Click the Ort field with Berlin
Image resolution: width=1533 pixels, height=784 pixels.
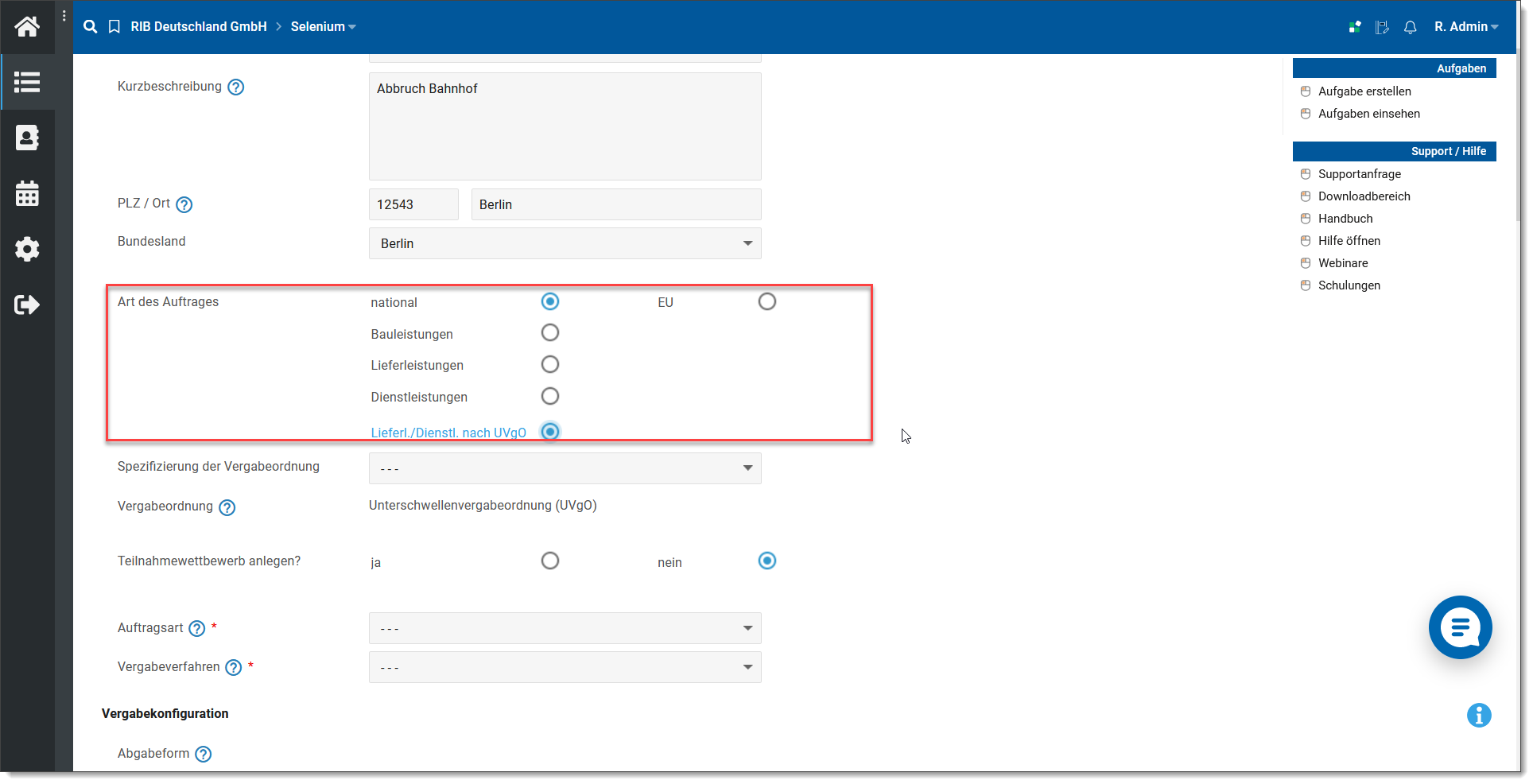(x=616, y=204)
